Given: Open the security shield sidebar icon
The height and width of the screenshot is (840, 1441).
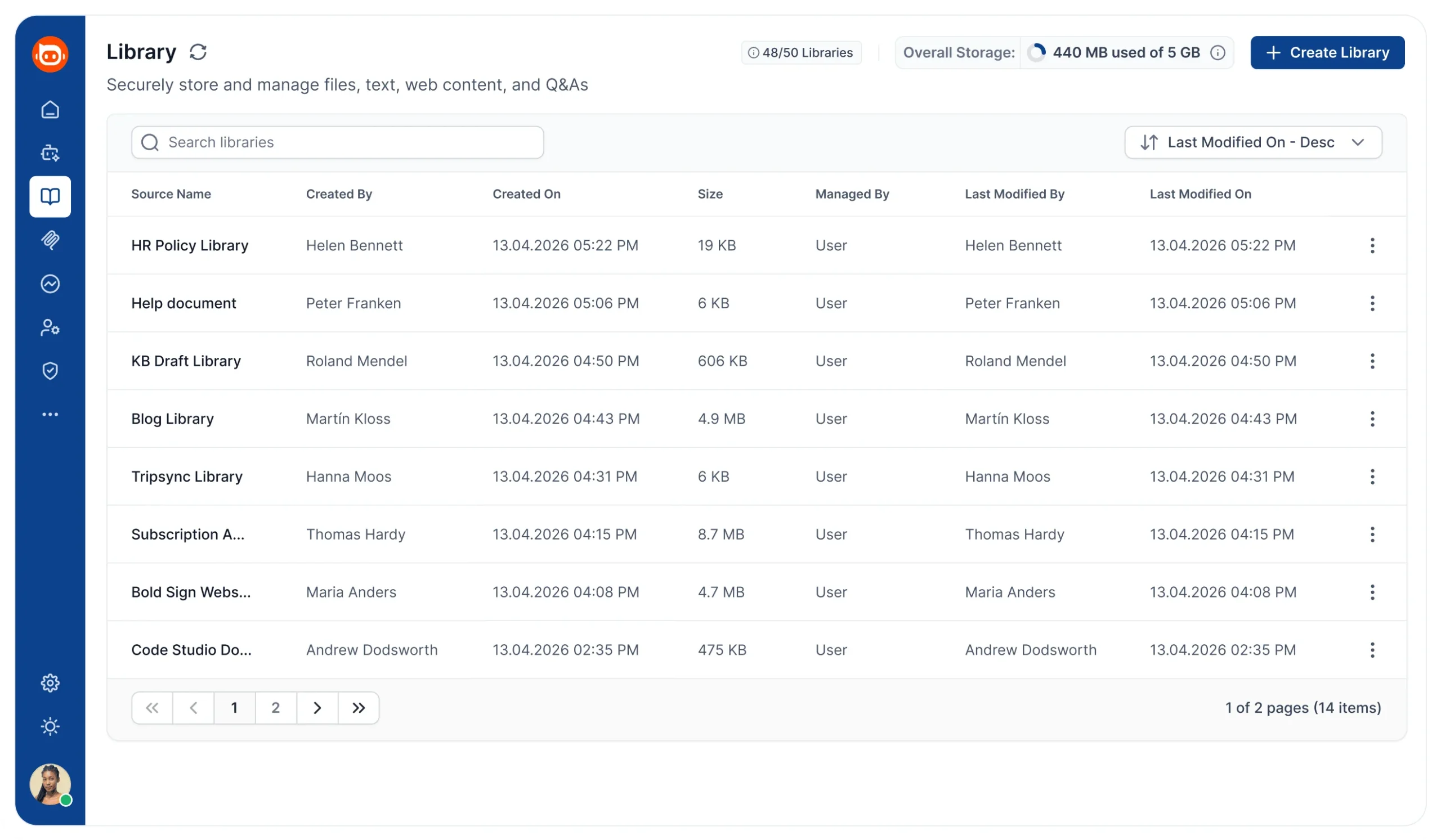Looking at the screenshot, I should click(50, 371).
